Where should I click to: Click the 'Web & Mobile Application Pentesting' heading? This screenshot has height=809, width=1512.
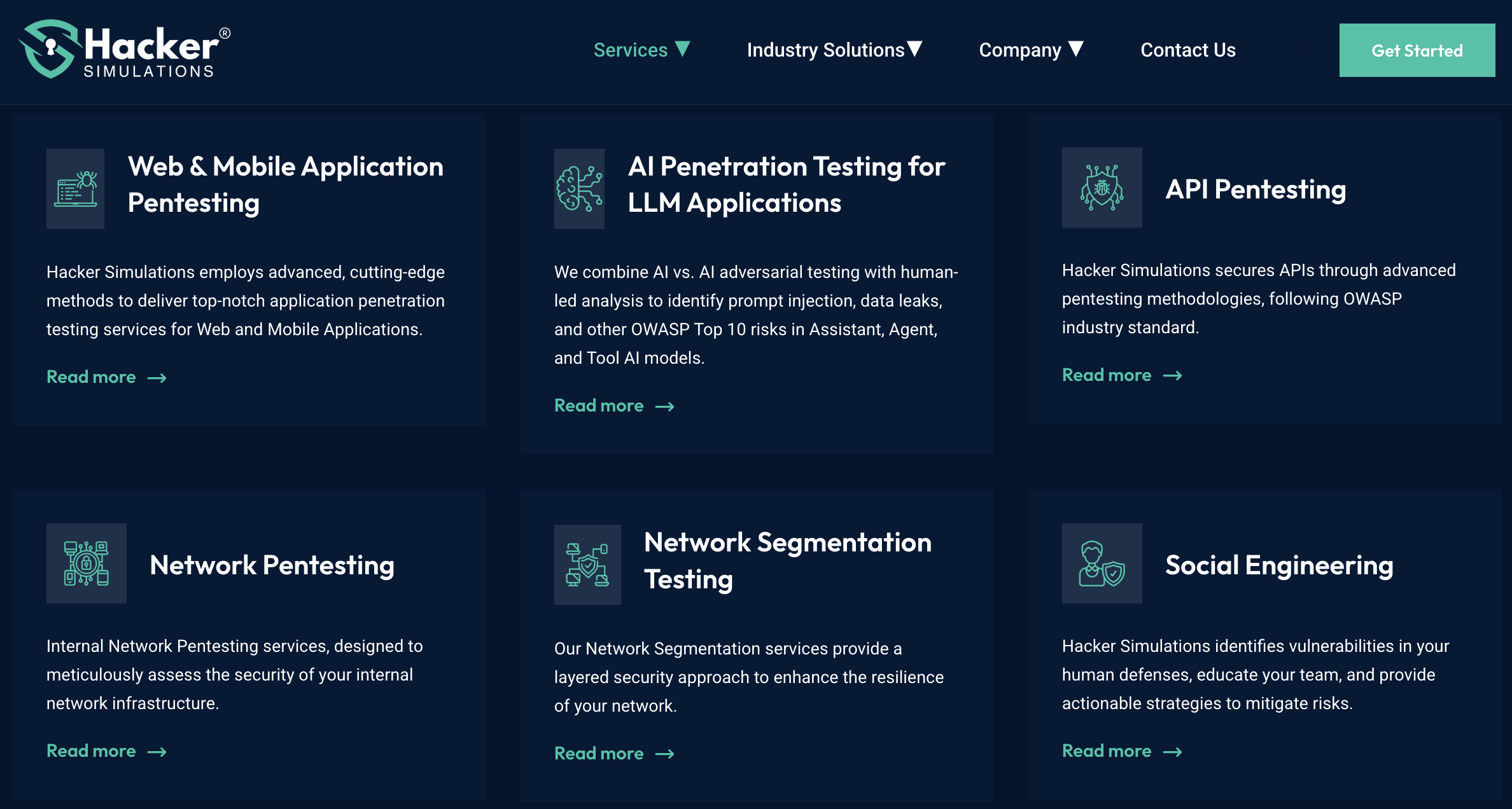285,185
